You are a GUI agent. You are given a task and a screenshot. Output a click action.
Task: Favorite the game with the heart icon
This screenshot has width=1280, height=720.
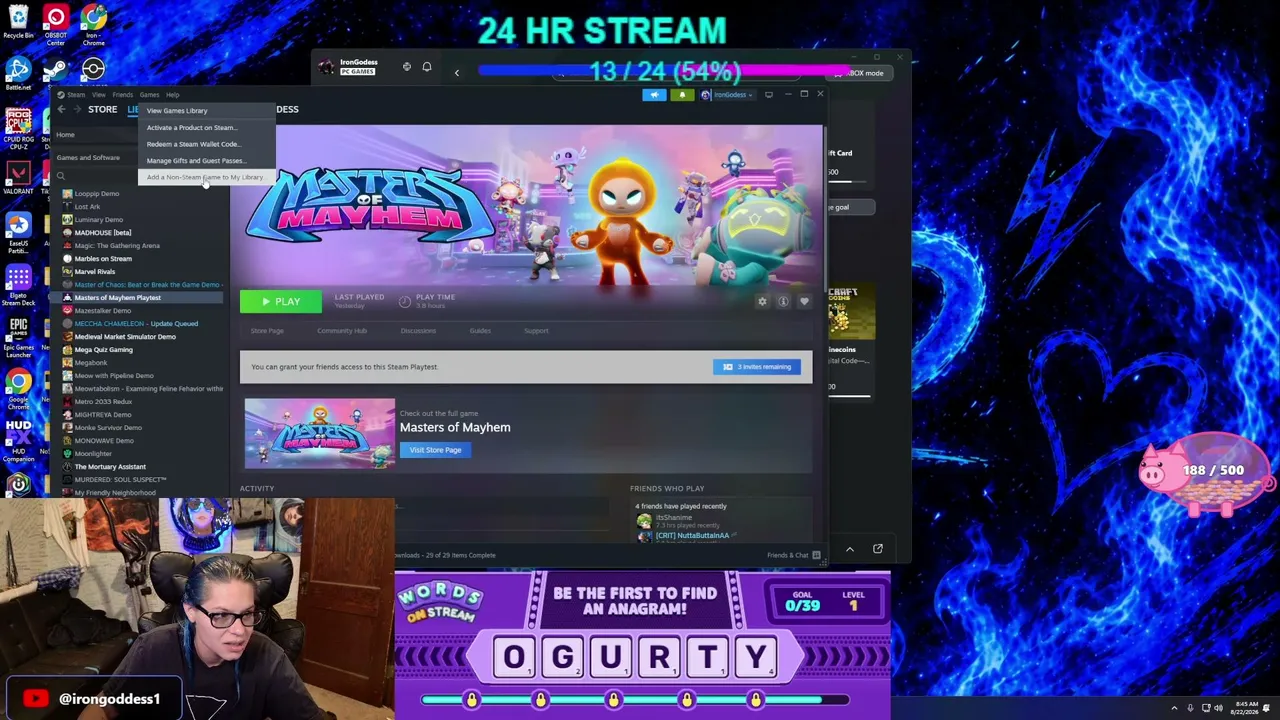tap(804, 301)
